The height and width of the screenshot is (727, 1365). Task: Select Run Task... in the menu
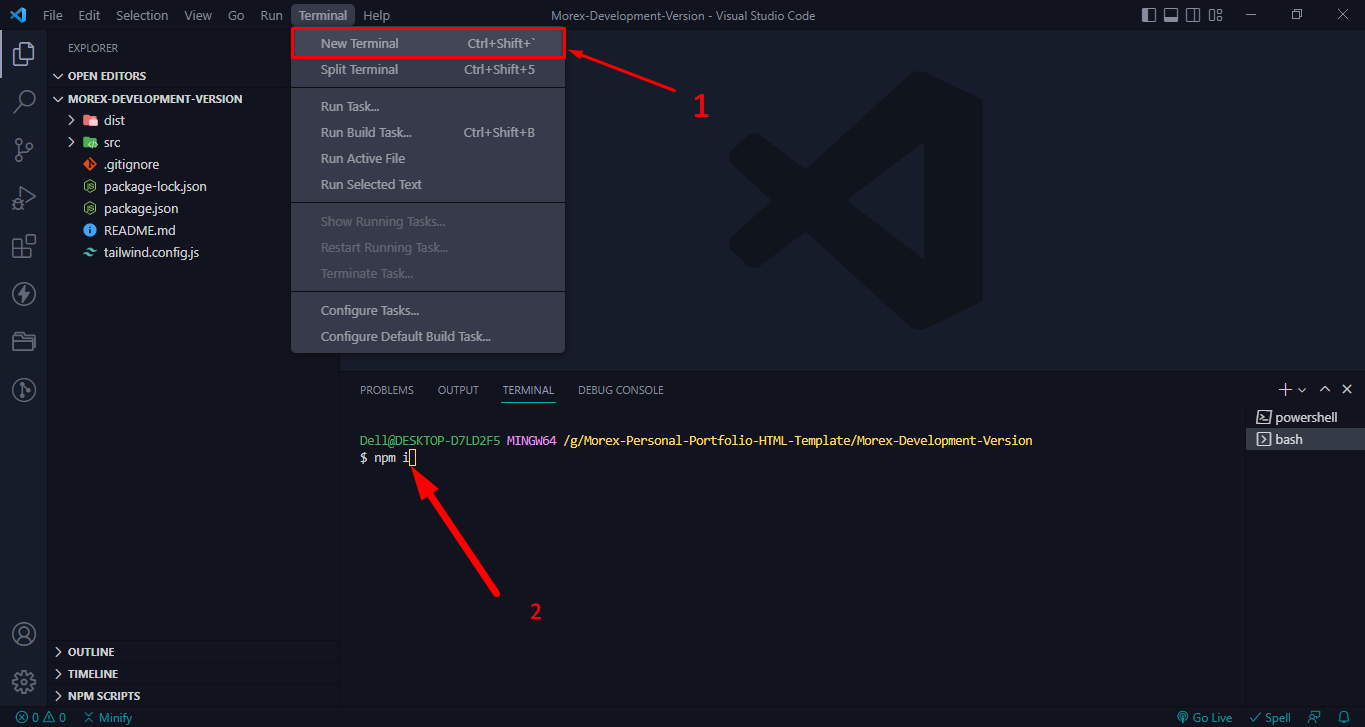[428, 106]
